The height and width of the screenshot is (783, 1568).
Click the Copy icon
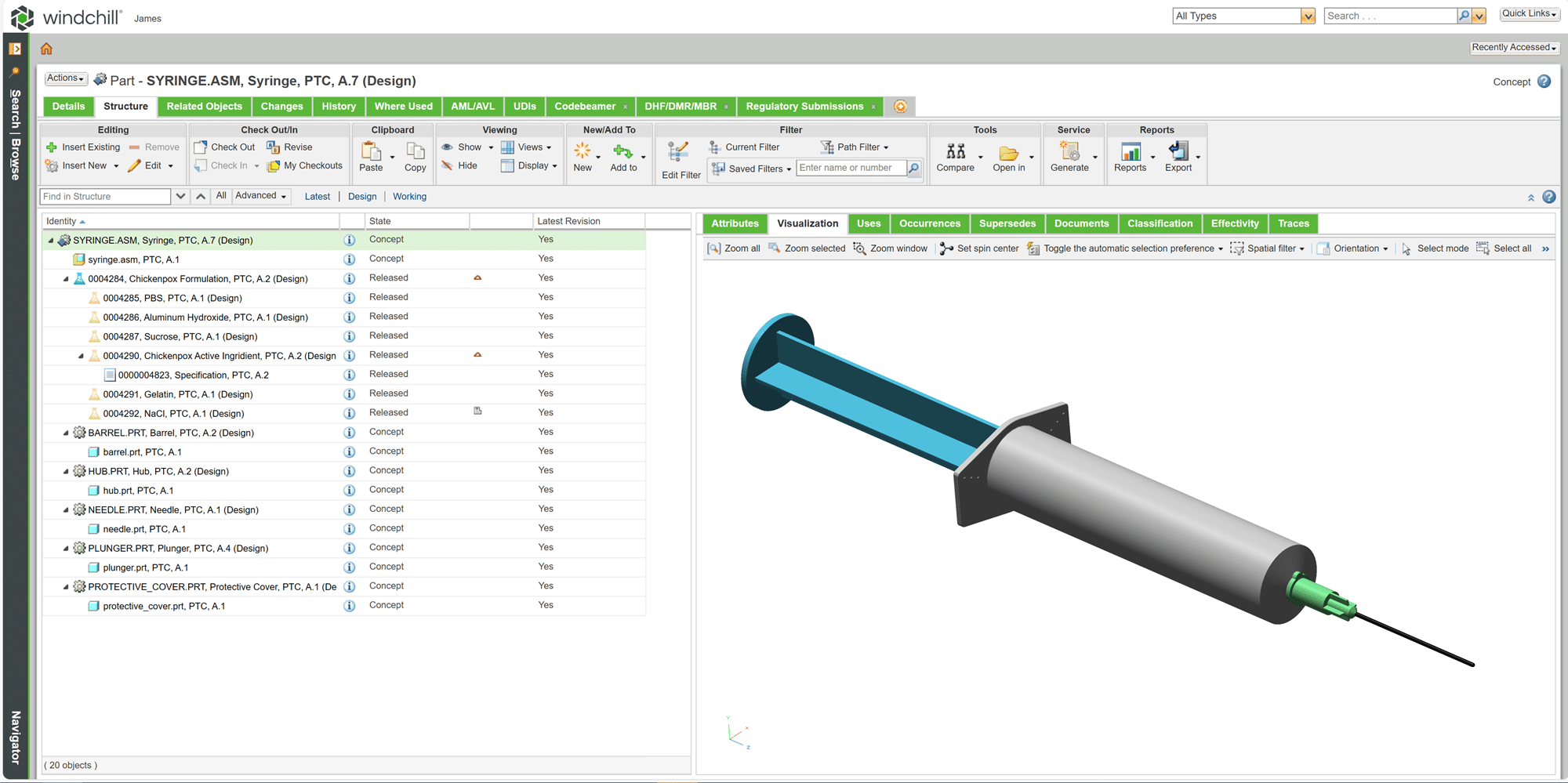pos(416,150)
